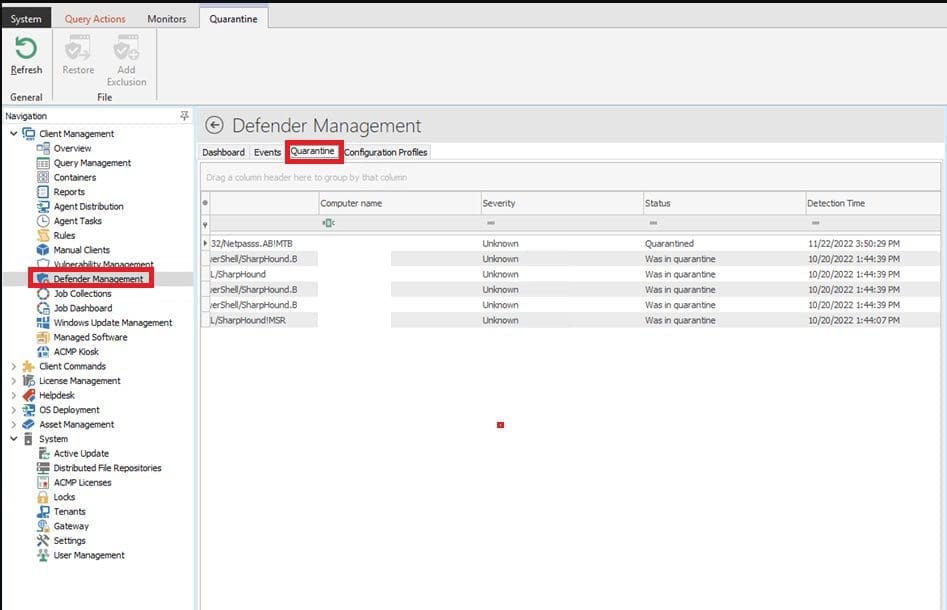Viewport: 947px width, 610px height.
Task: Click detection time 10/20/2022 1:44:07 PM
Action: tap(853, 320)
